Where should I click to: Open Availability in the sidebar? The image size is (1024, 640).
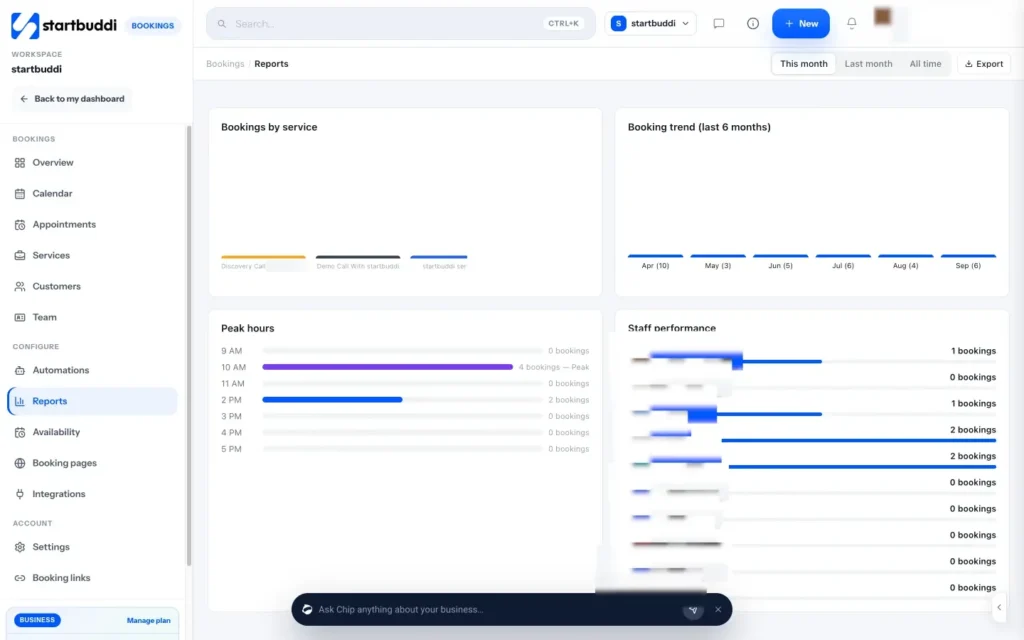click(92, 432)
